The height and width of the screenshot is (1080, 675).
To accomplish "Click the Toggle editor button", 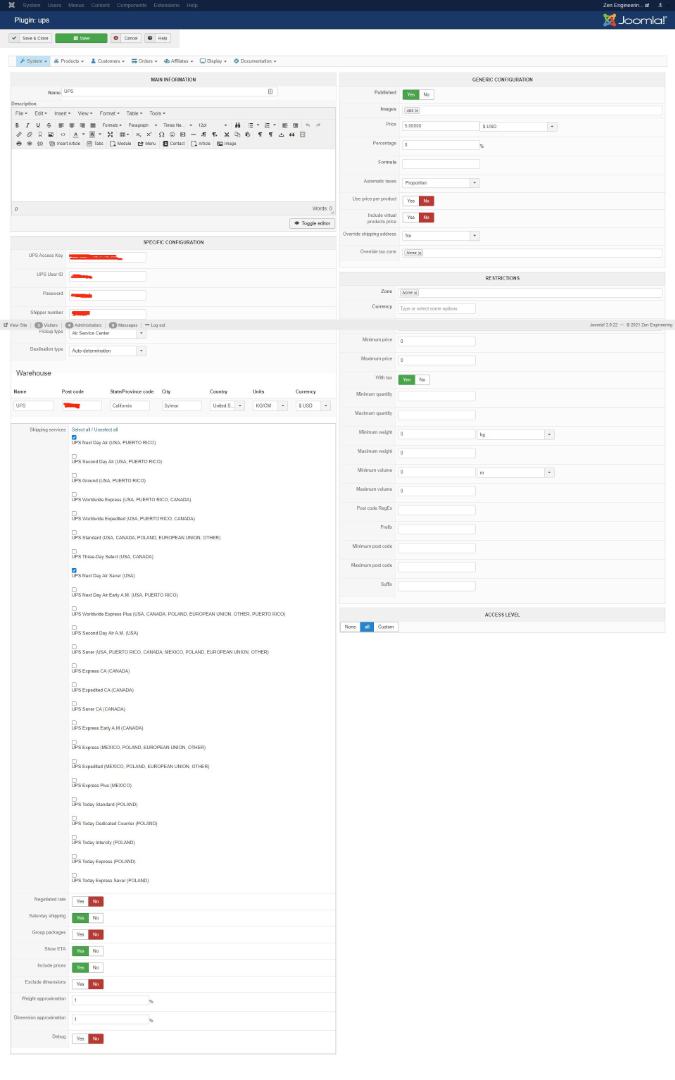I will [312, 223].
